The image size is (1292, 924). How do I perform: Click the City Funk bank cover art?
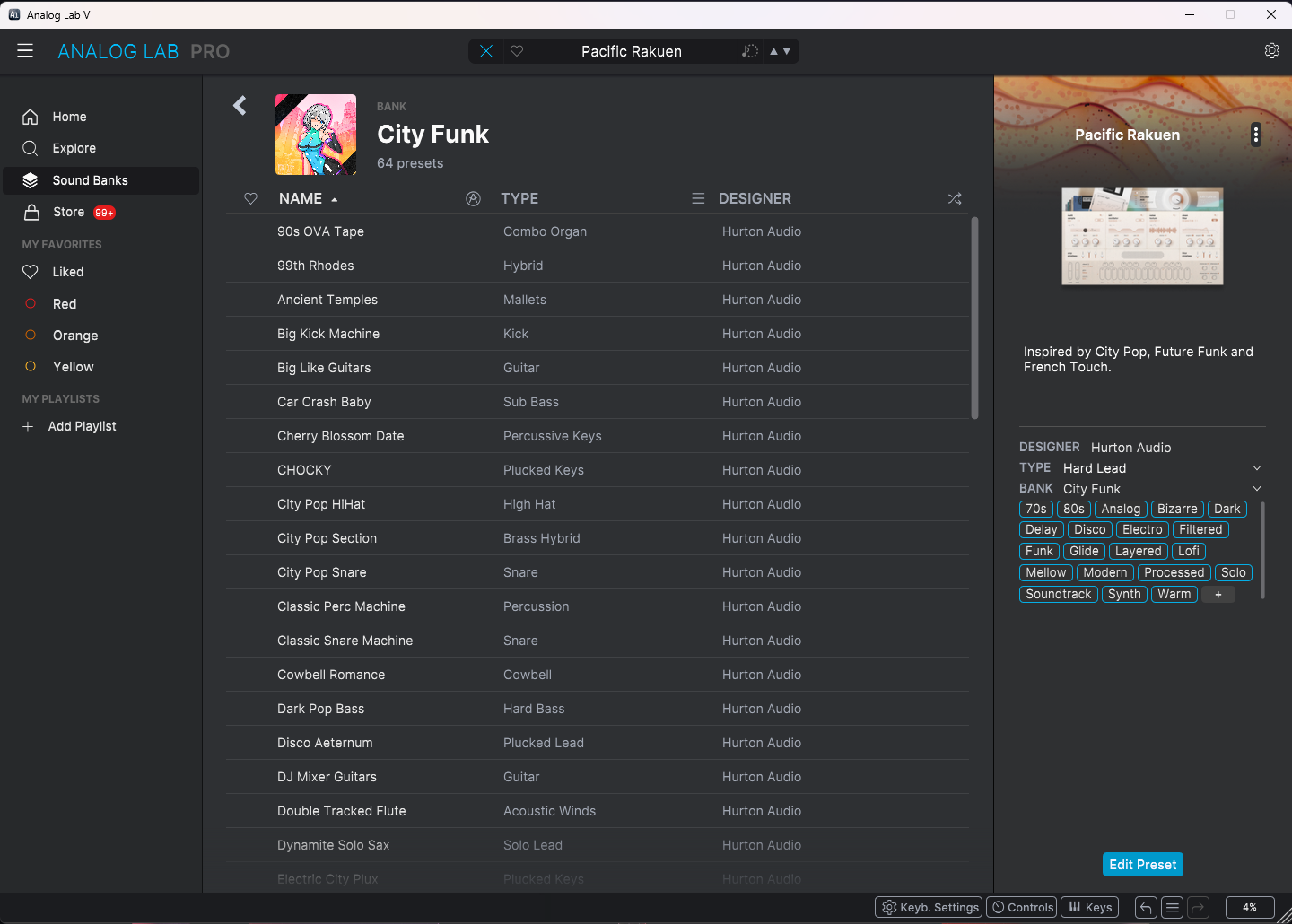(x=316, y=135)
